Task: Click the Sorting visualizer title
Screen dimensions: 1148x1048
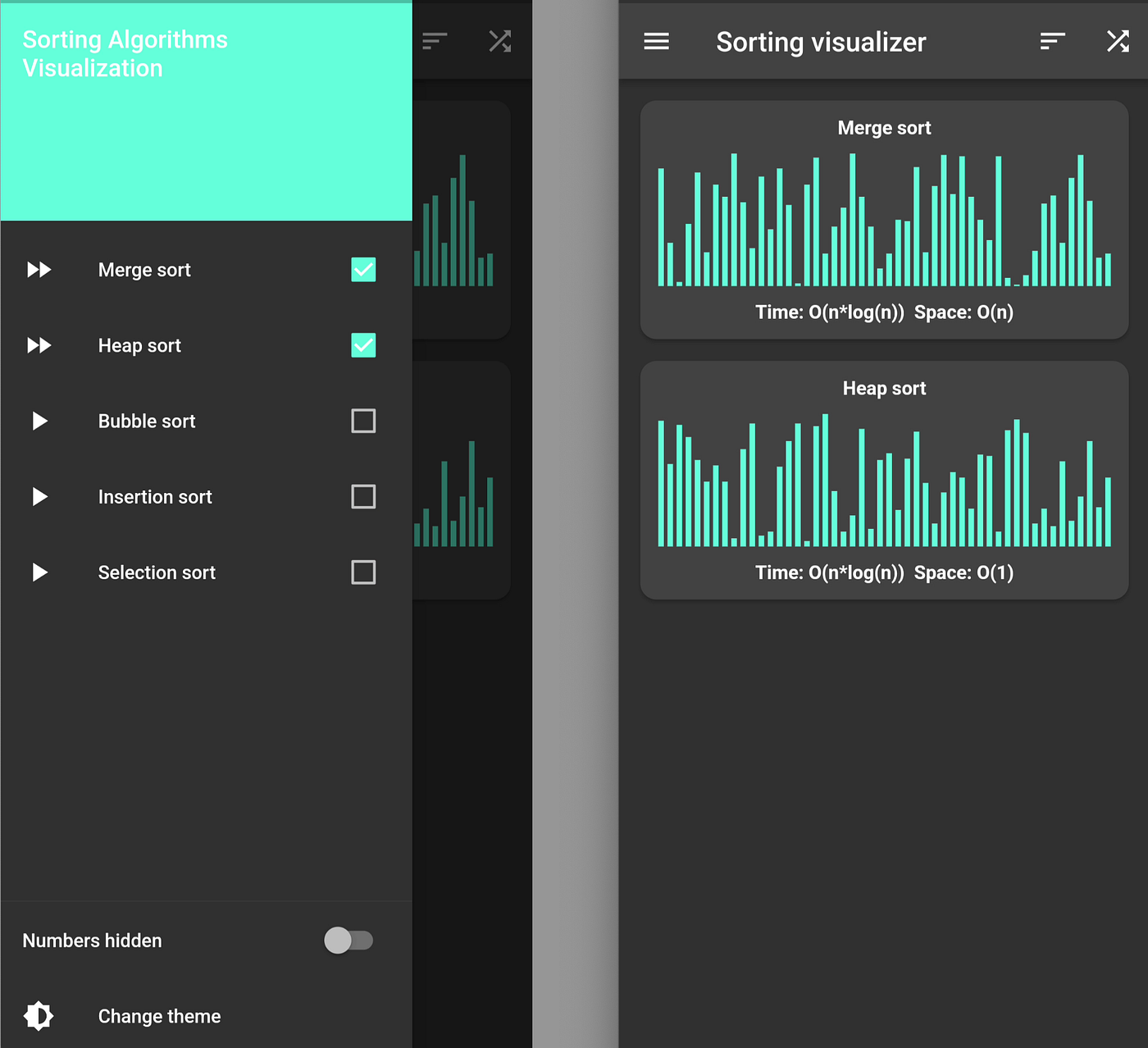Action: tap(821, 42)
